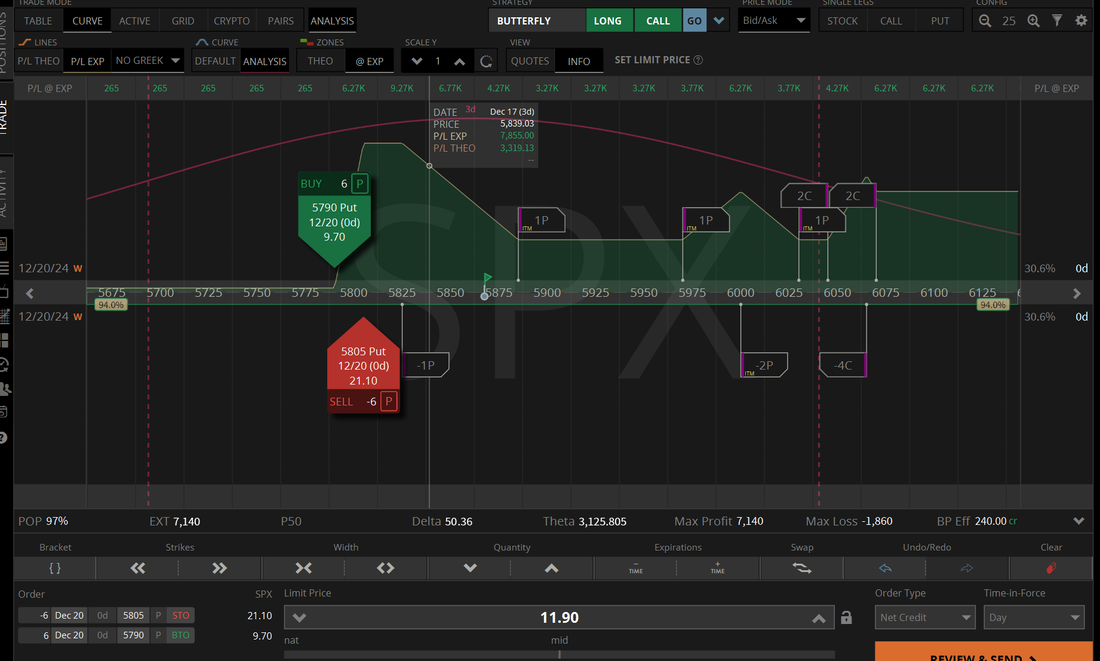The image size is (1100, 661).
Task: Switch to the CRYPTO trade mode tab
Action: click(232, 21)
